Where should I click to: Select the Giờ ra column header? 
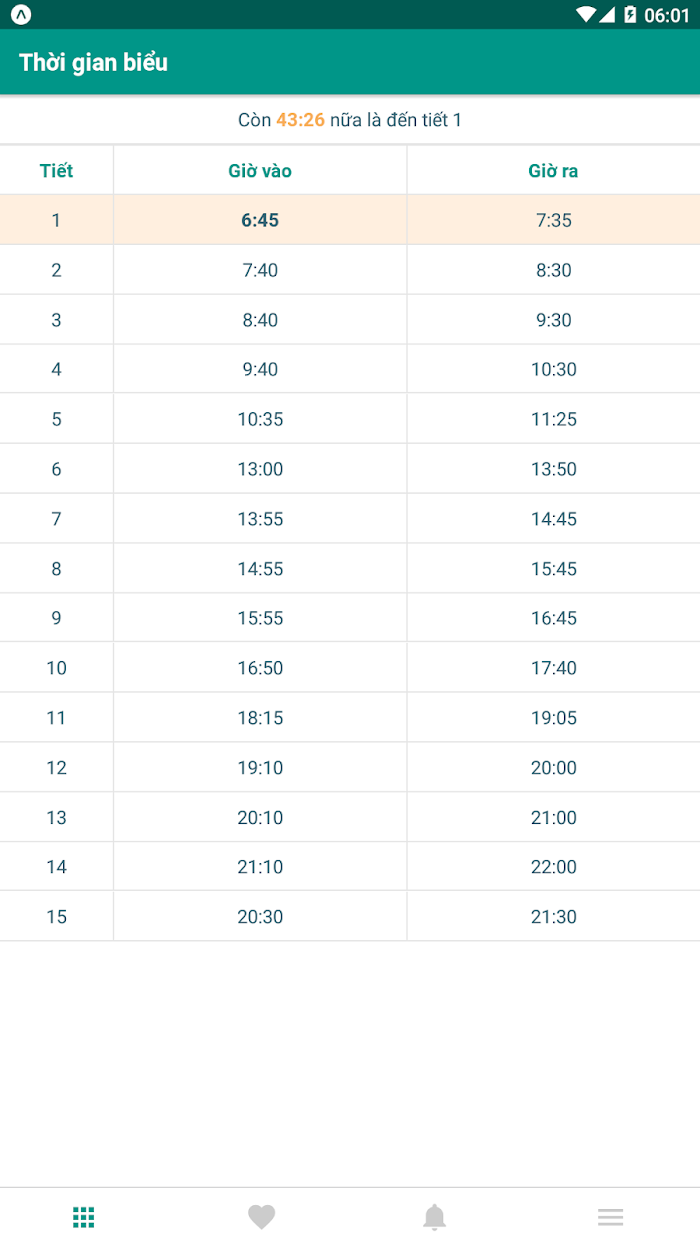click(x=553, y=171)
